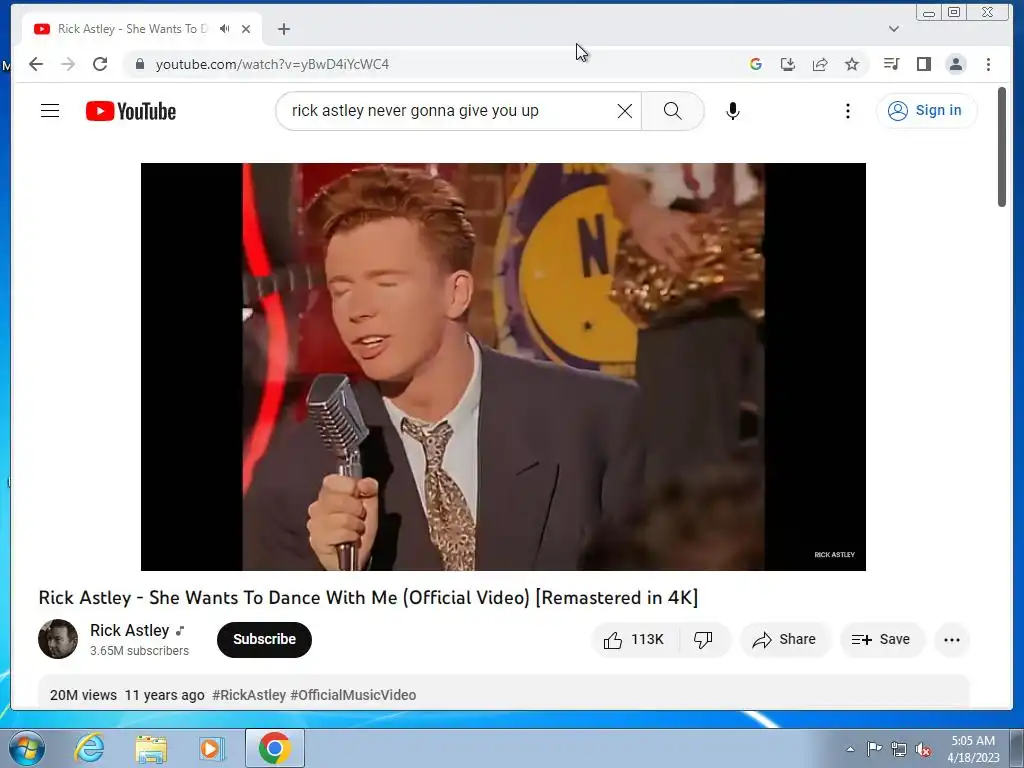This screenshot has width=1024, height=768.
Task: Click the browser forward arrow
Action: pyautogui.click(x=68, y=64)
